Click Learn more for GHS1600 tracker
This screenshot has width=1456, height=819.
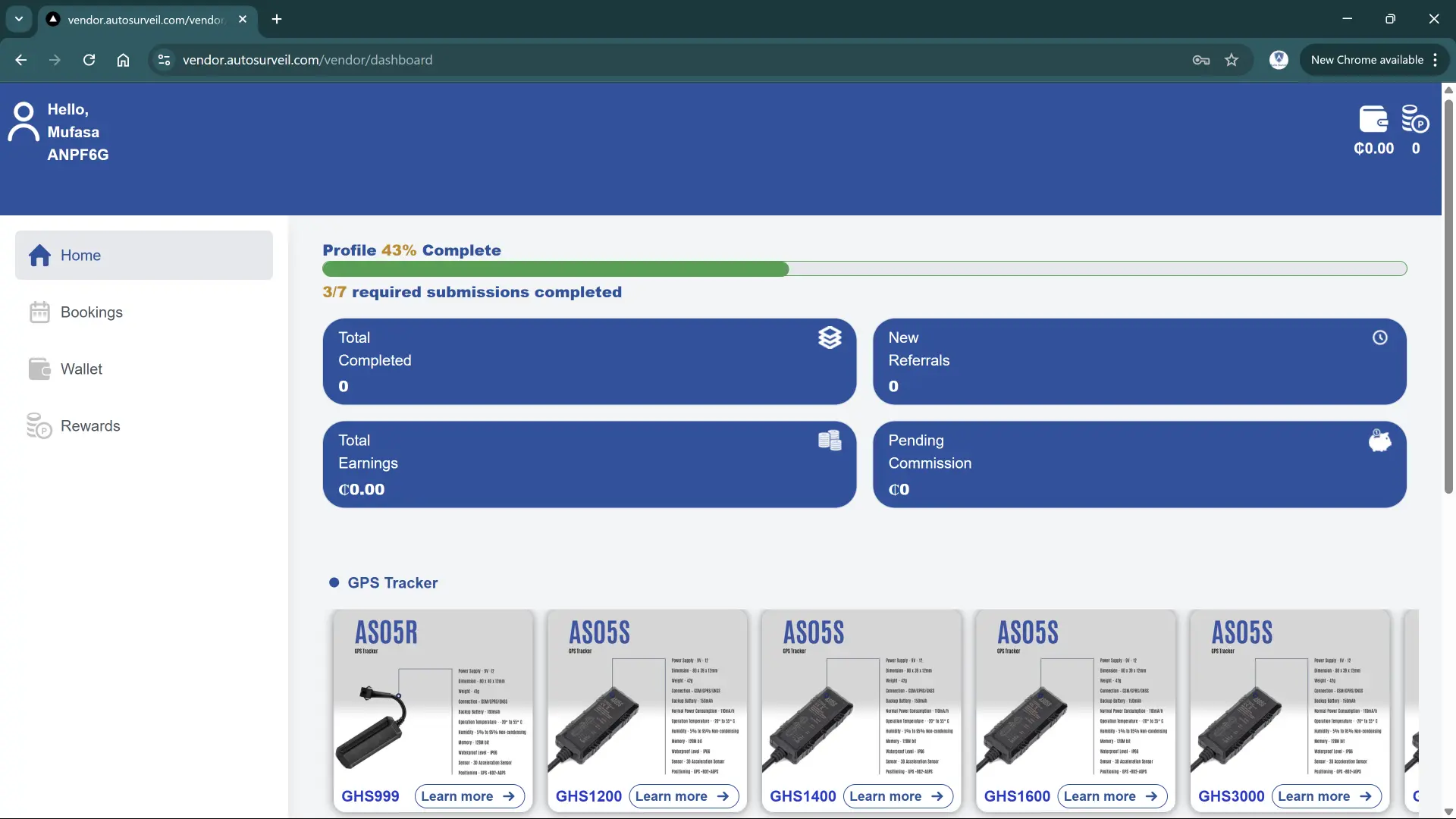[x=1112, y=796]
